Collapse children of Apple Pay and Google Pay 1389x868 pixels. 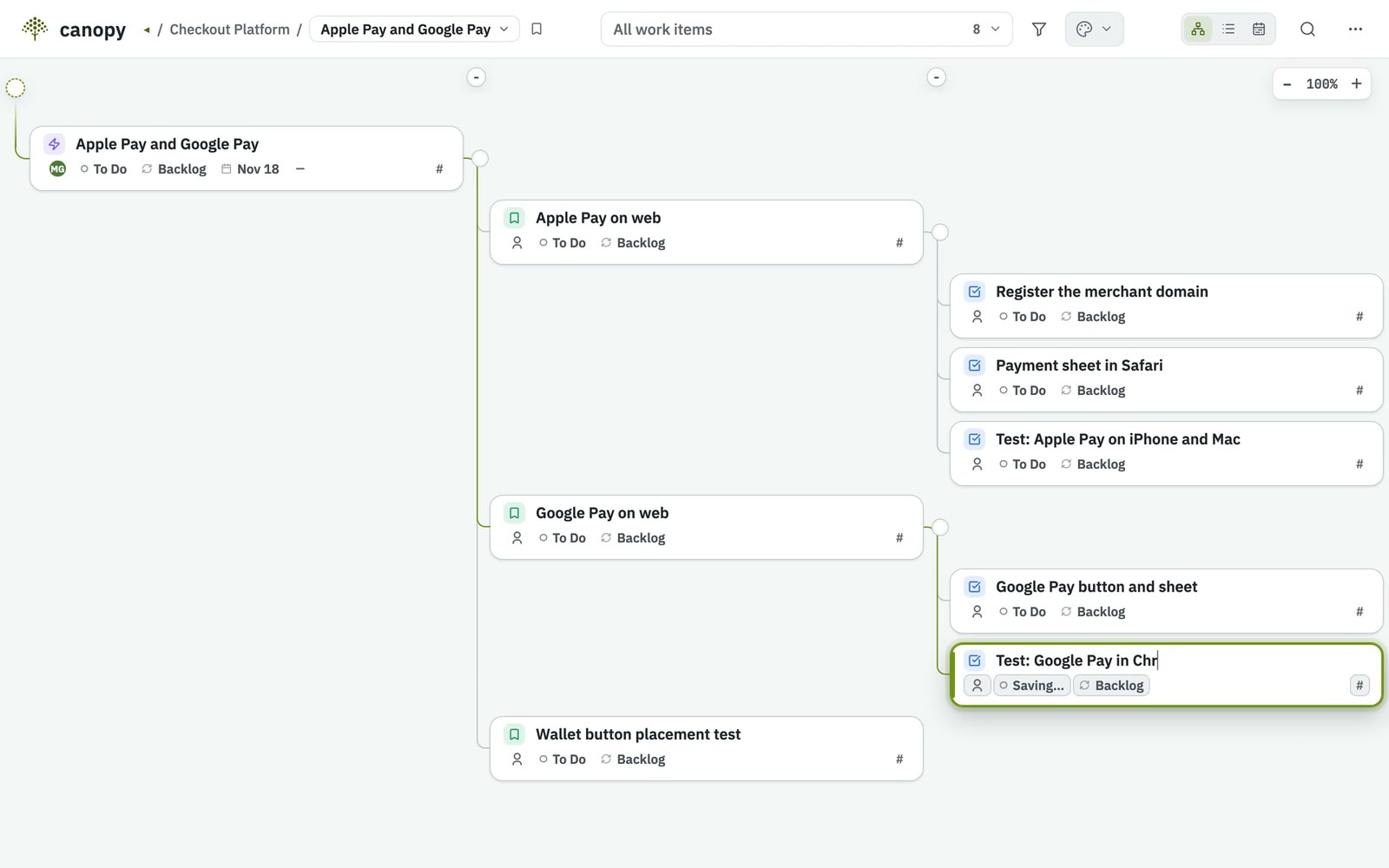click(480, 158)
